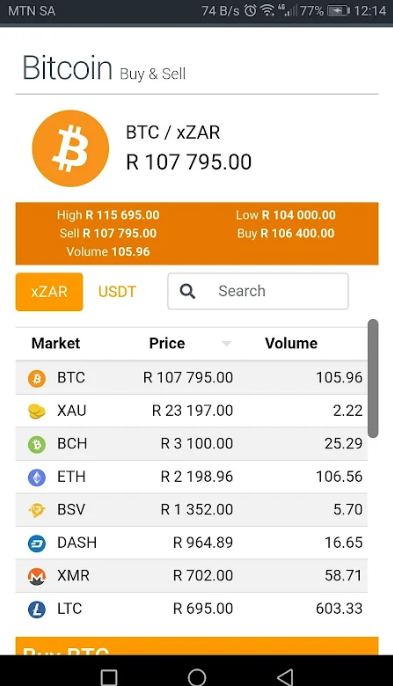Click the magnifier icon in search box
The width and height of the screenshot is (393, 686).
click(x=187, y=291)
